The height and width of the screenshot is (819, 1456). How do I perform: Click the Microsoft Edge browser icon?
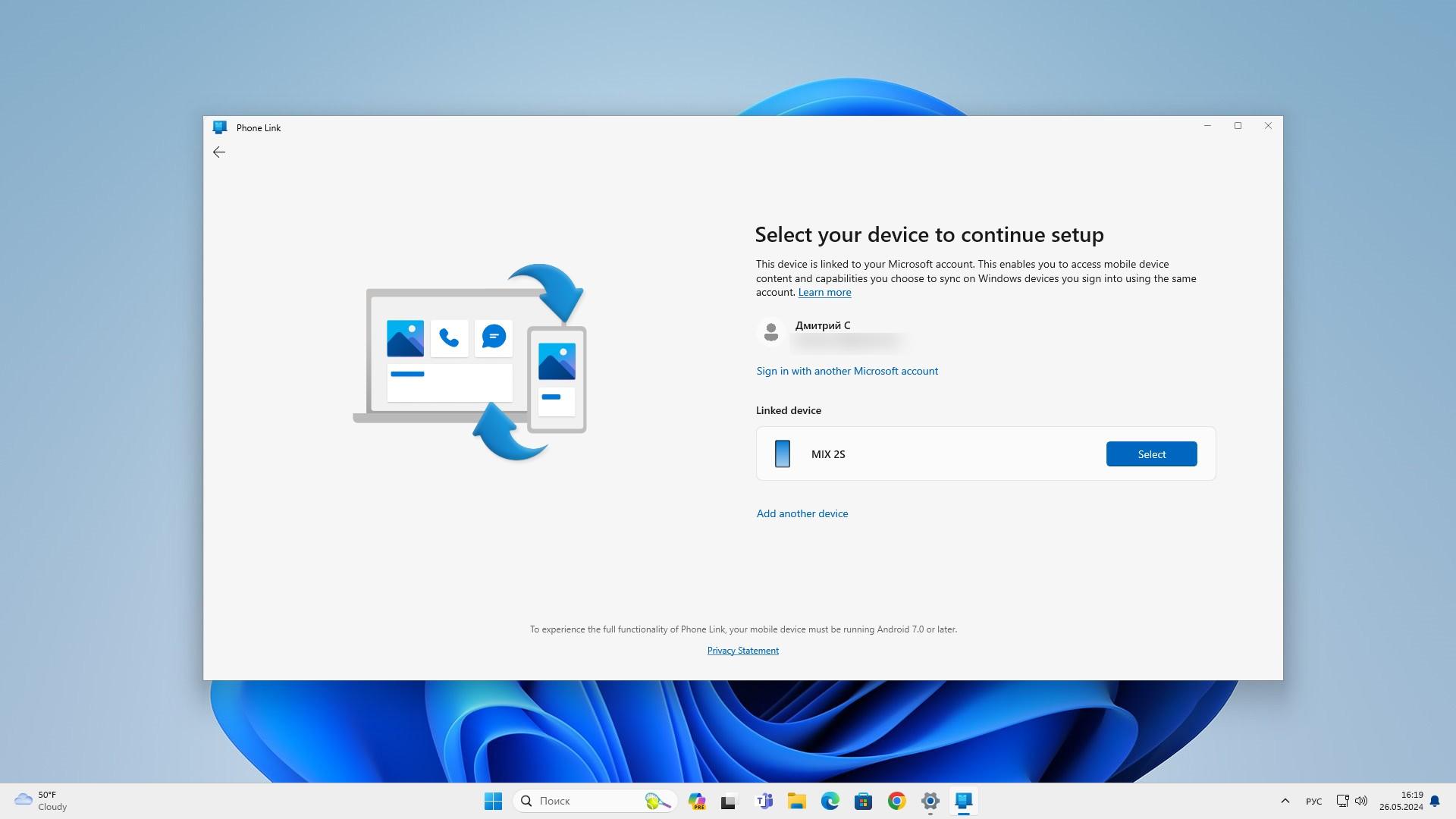point(830,800)
